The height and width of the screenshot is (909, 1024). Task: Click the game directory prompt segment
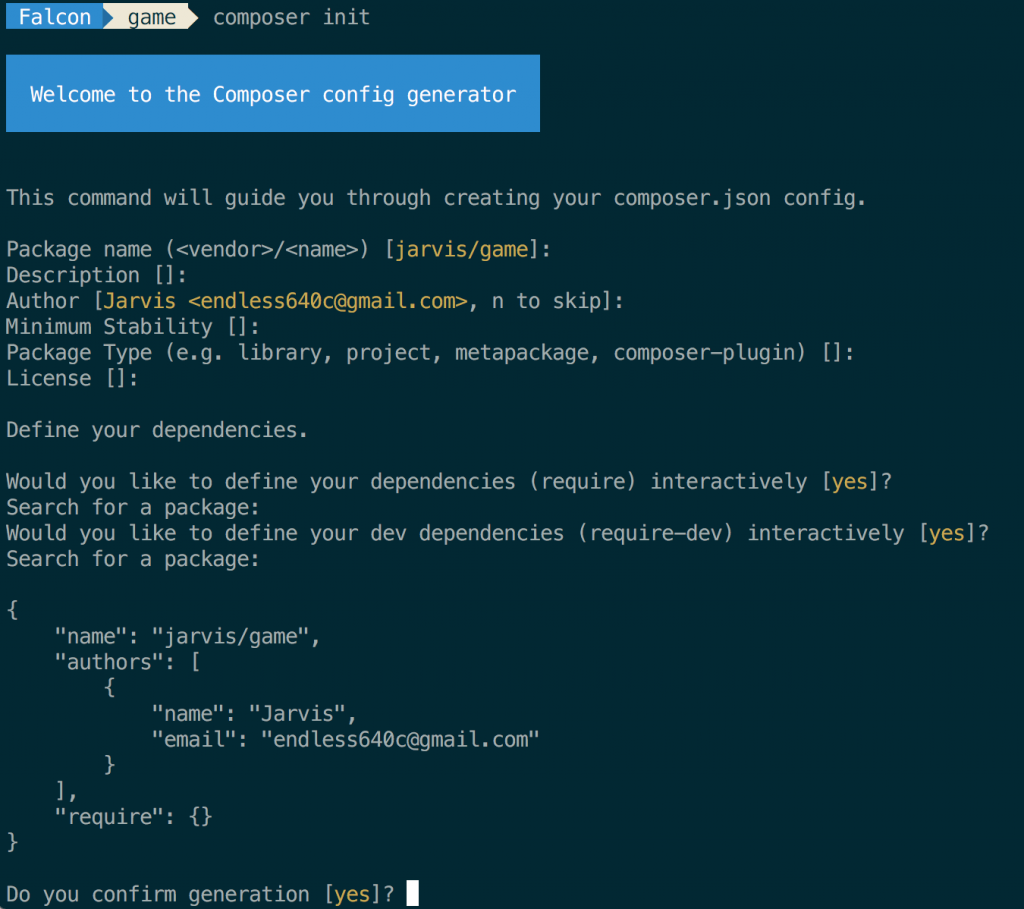point(152,16)
